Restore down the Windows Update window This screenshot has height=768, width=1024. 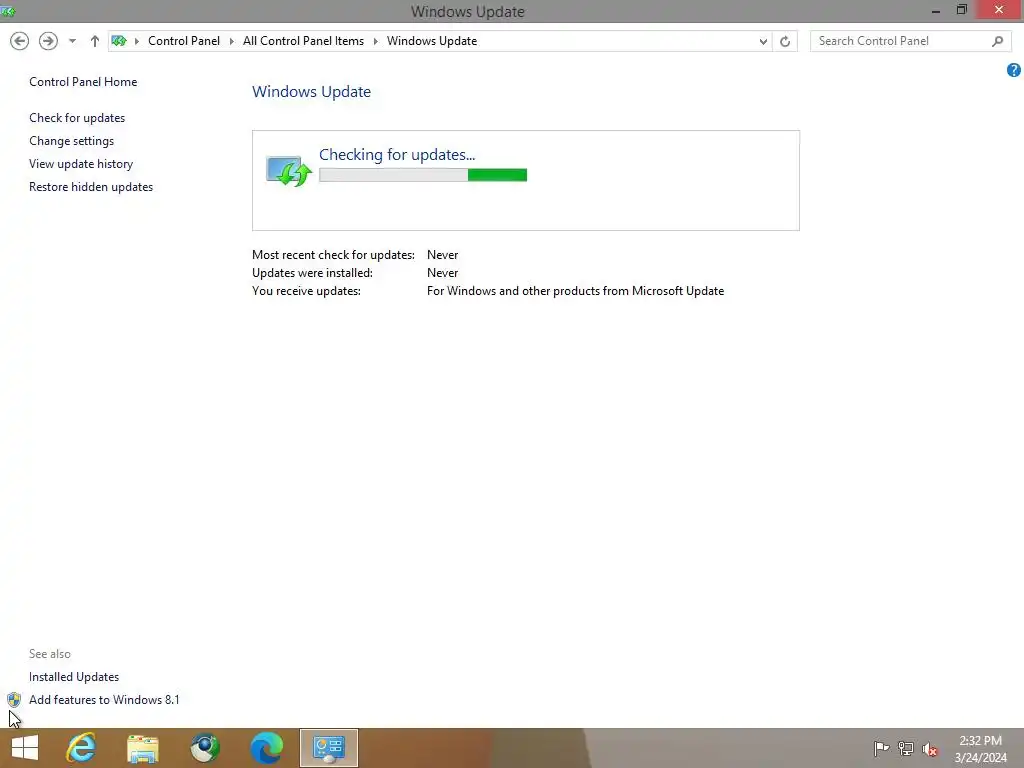click(961, 10)
